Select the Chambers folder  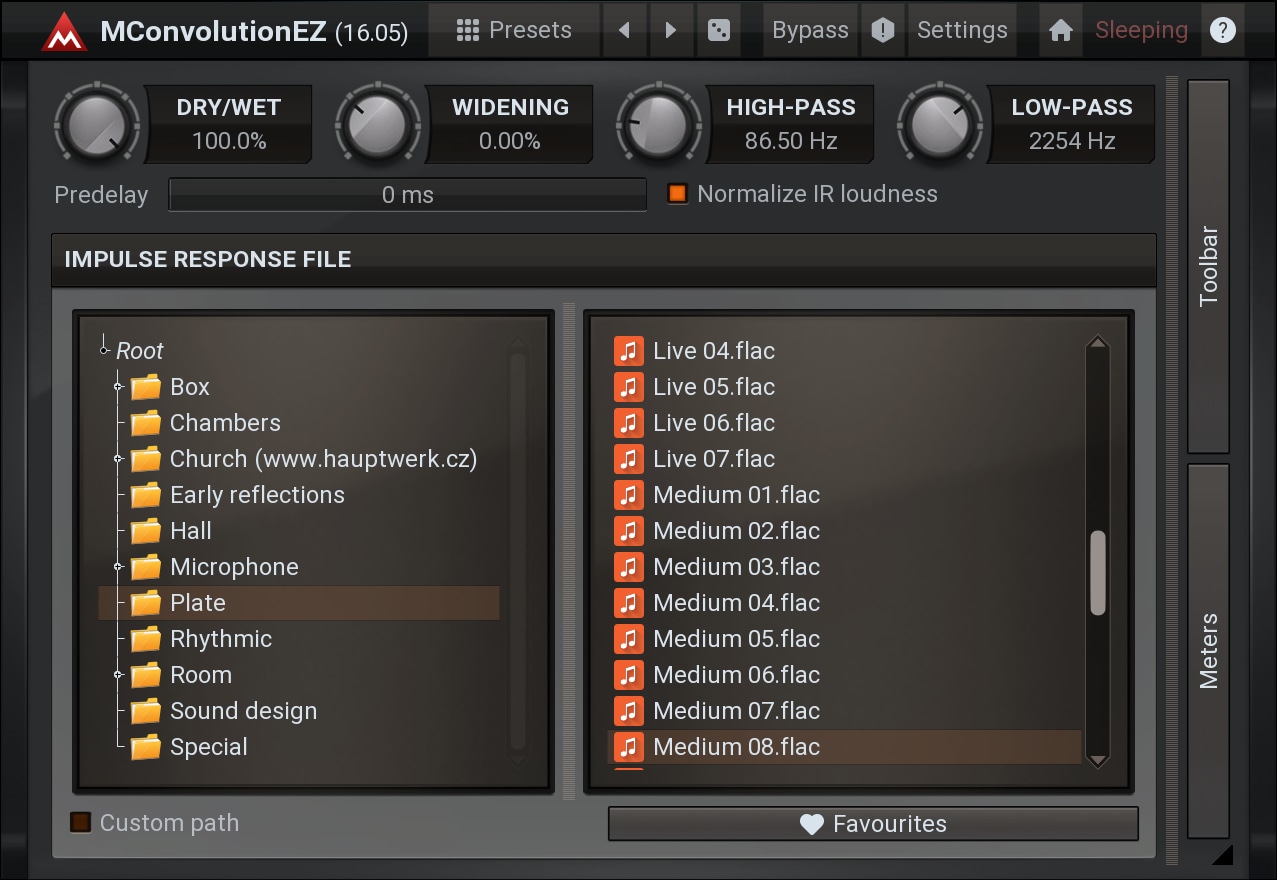pyautogui.click(x=206, y=423)
